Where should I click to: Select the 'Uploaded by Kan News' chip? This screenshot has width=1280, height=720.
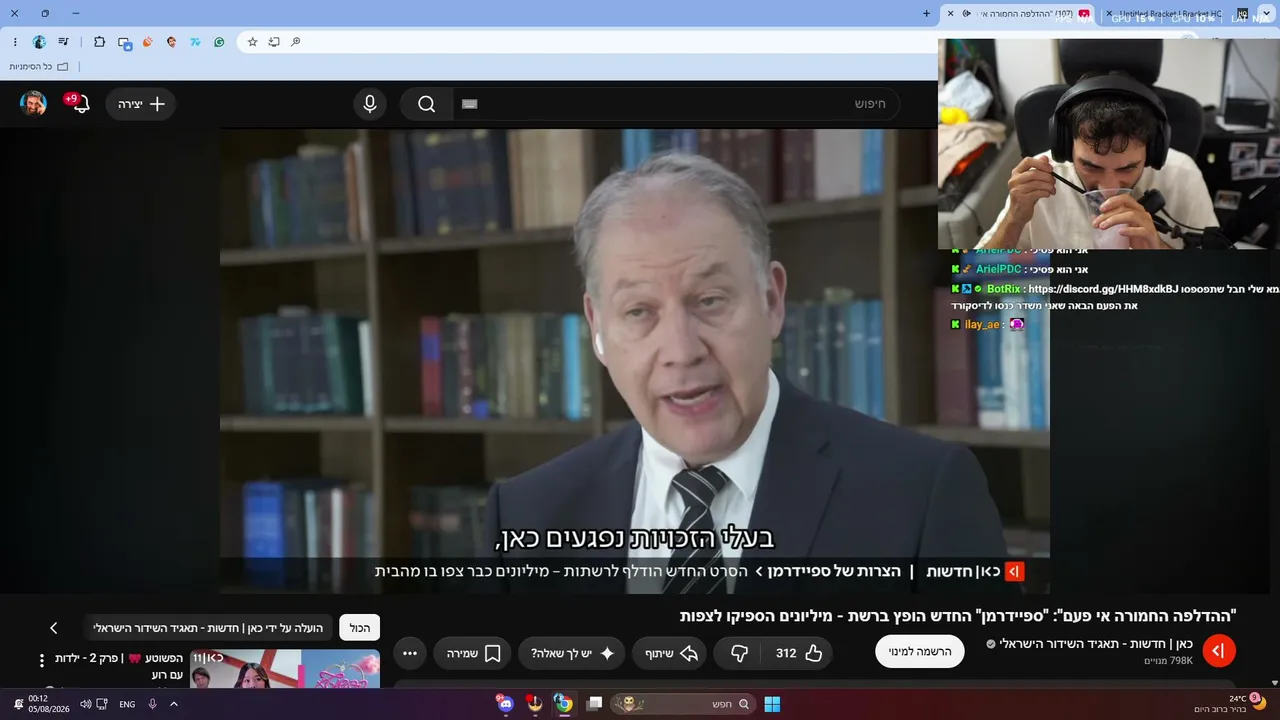208,628
